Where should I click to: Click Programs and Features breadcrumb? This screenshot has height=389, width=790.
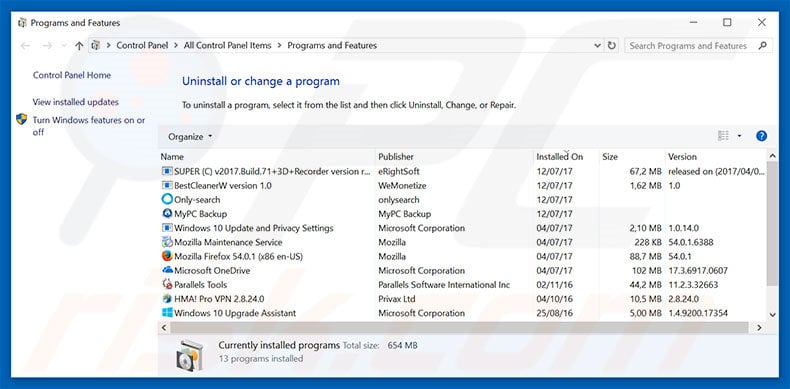click(x=332, y=45)
